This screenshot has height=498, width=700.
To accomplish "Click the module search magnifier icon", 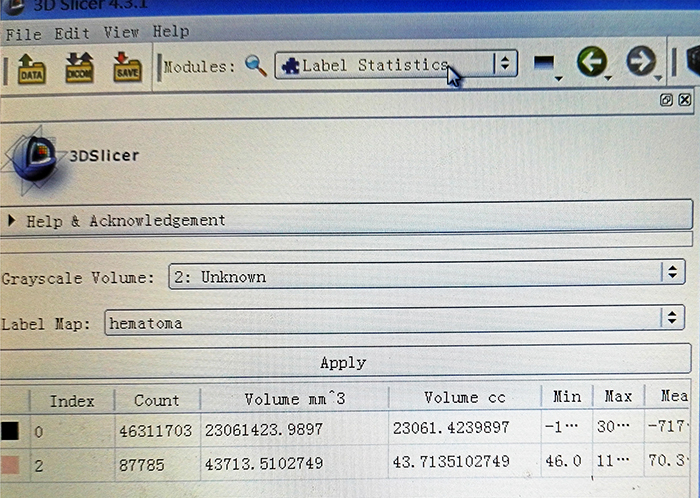I will [x=256, y=66].
